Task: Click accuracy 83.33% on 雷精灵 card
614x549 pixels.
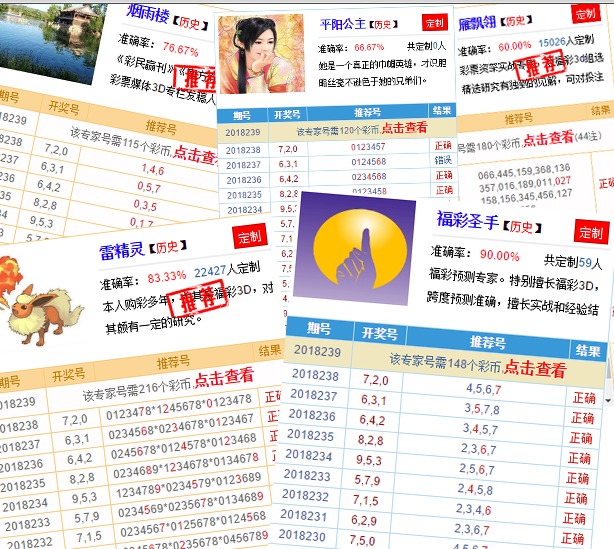Action: (166, 276)
